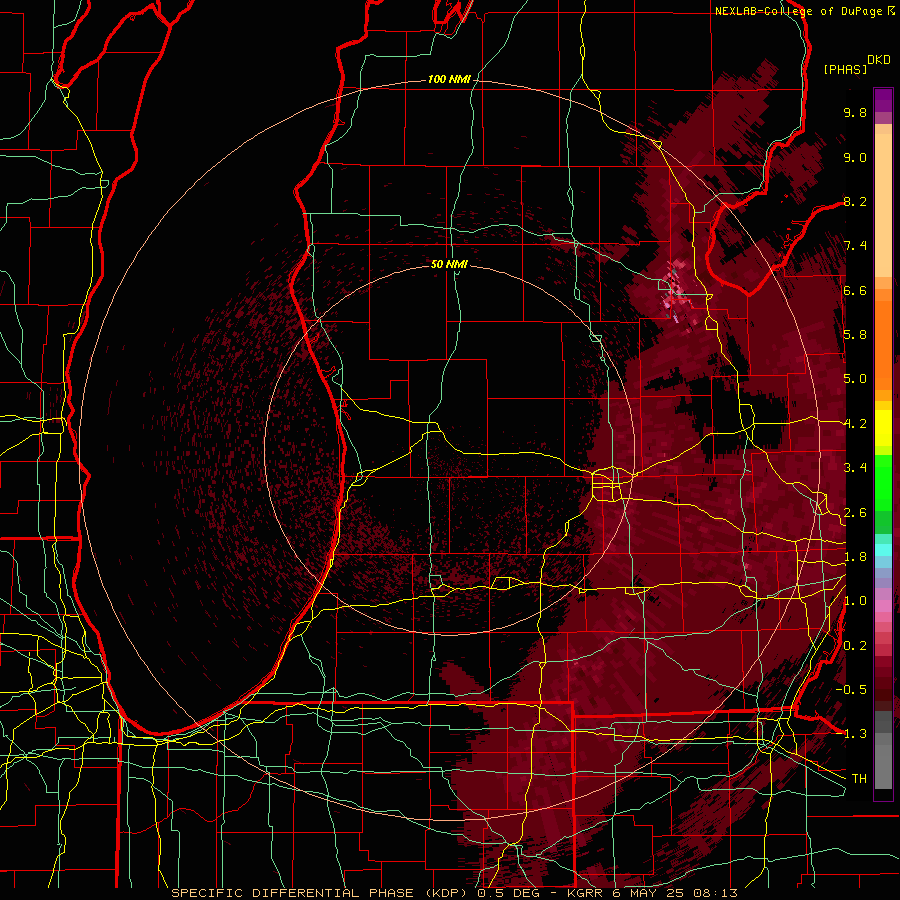Select the 0.2 scale value
This screenshot has width=900, height=900.
(x=855, y=646)
